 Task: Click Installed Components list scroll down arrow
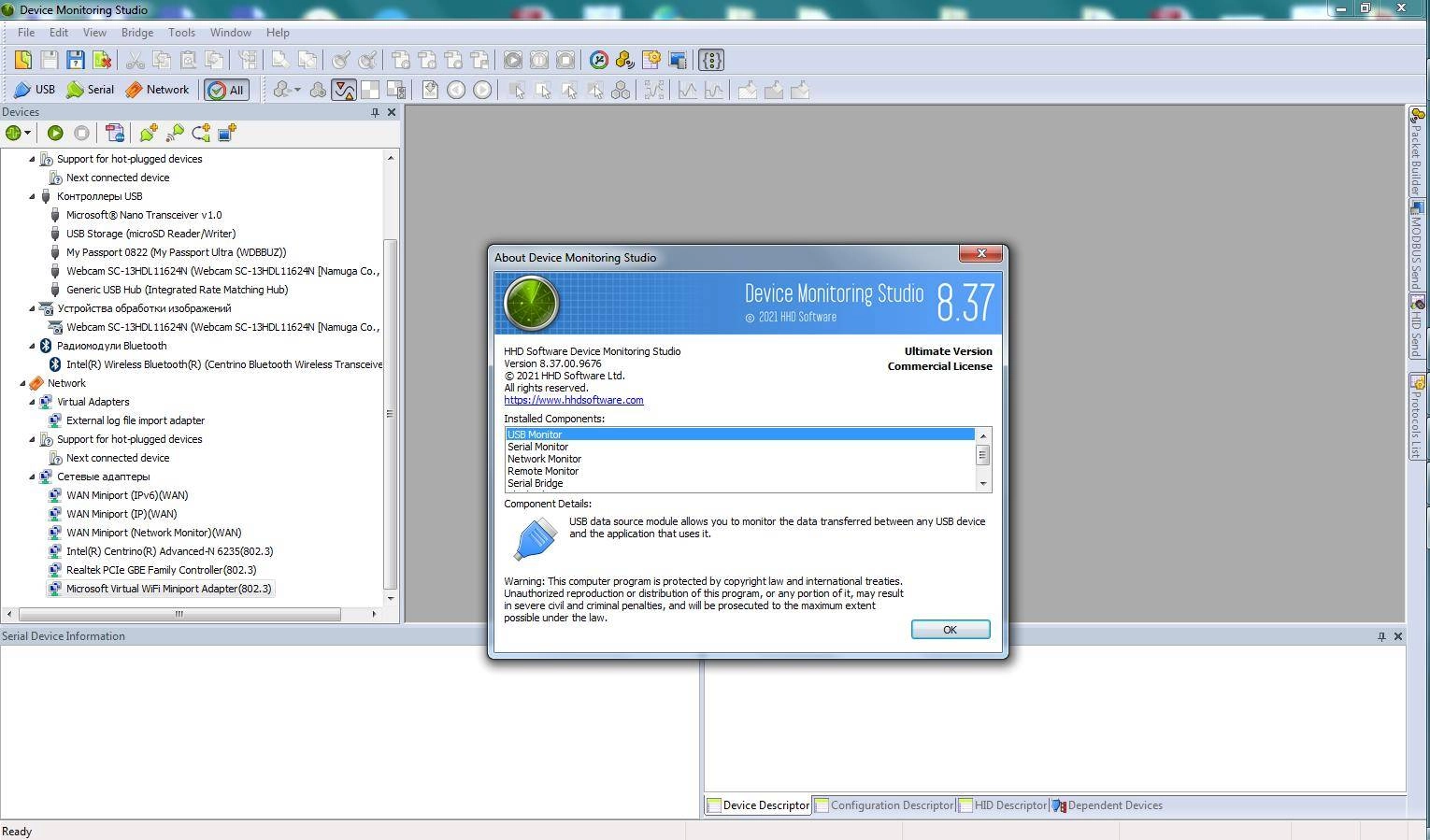click(x=982, y=484)
